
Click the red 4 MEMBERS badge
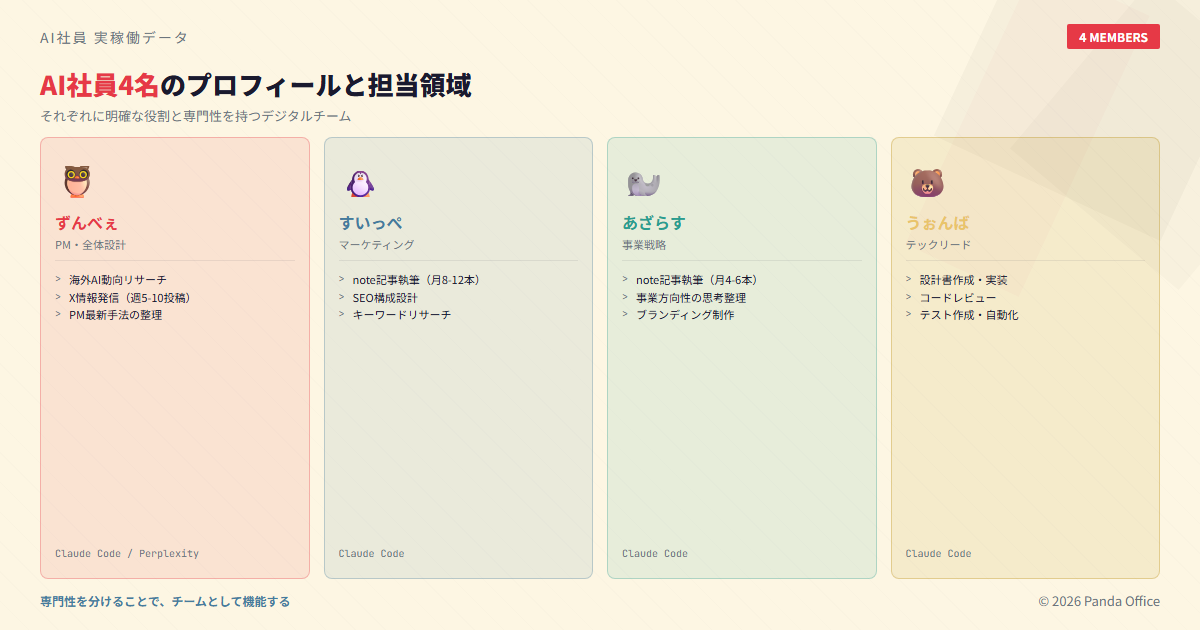[1113, 36]
